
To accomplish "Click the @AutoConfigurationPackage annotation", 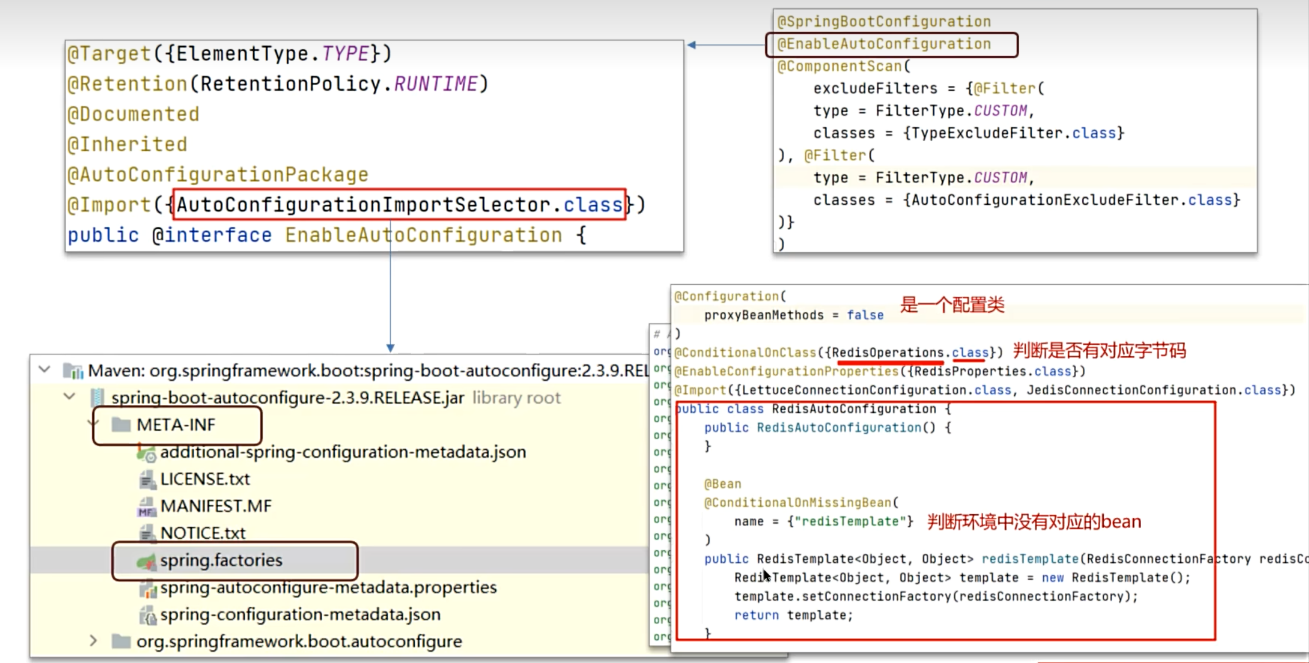I will pos(218,175).
